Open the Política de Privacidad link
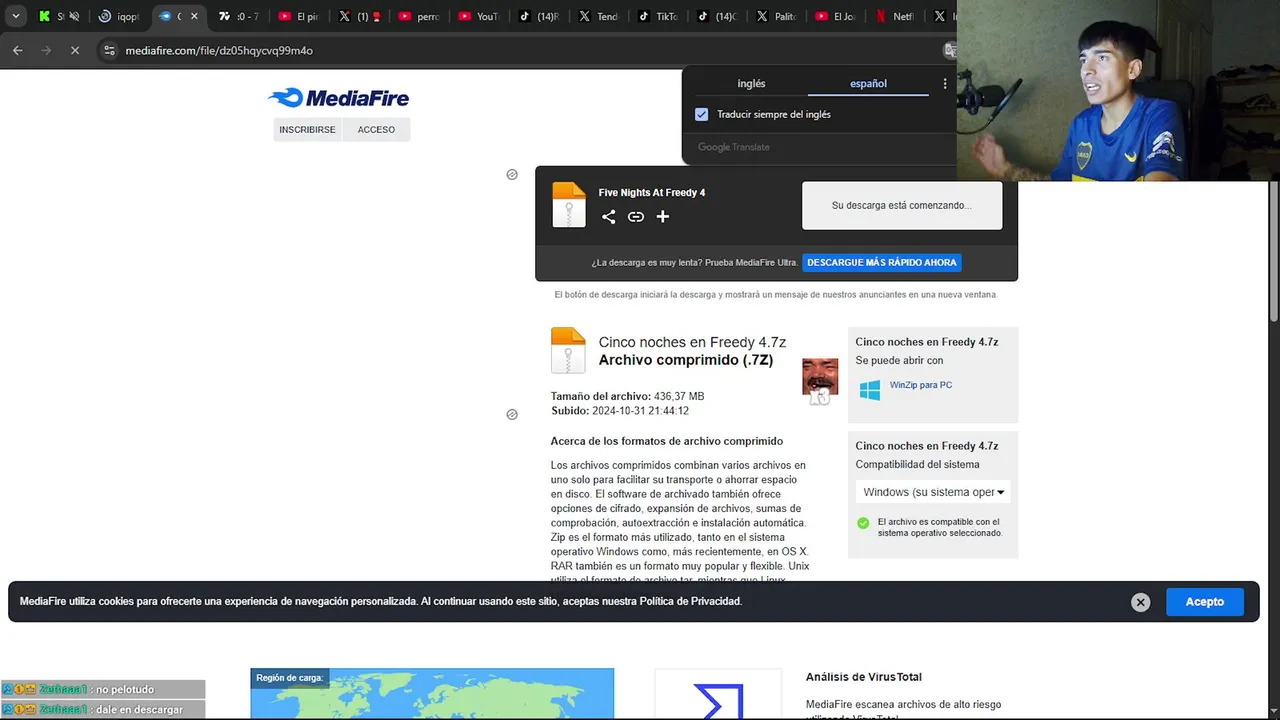 (691, 601)
